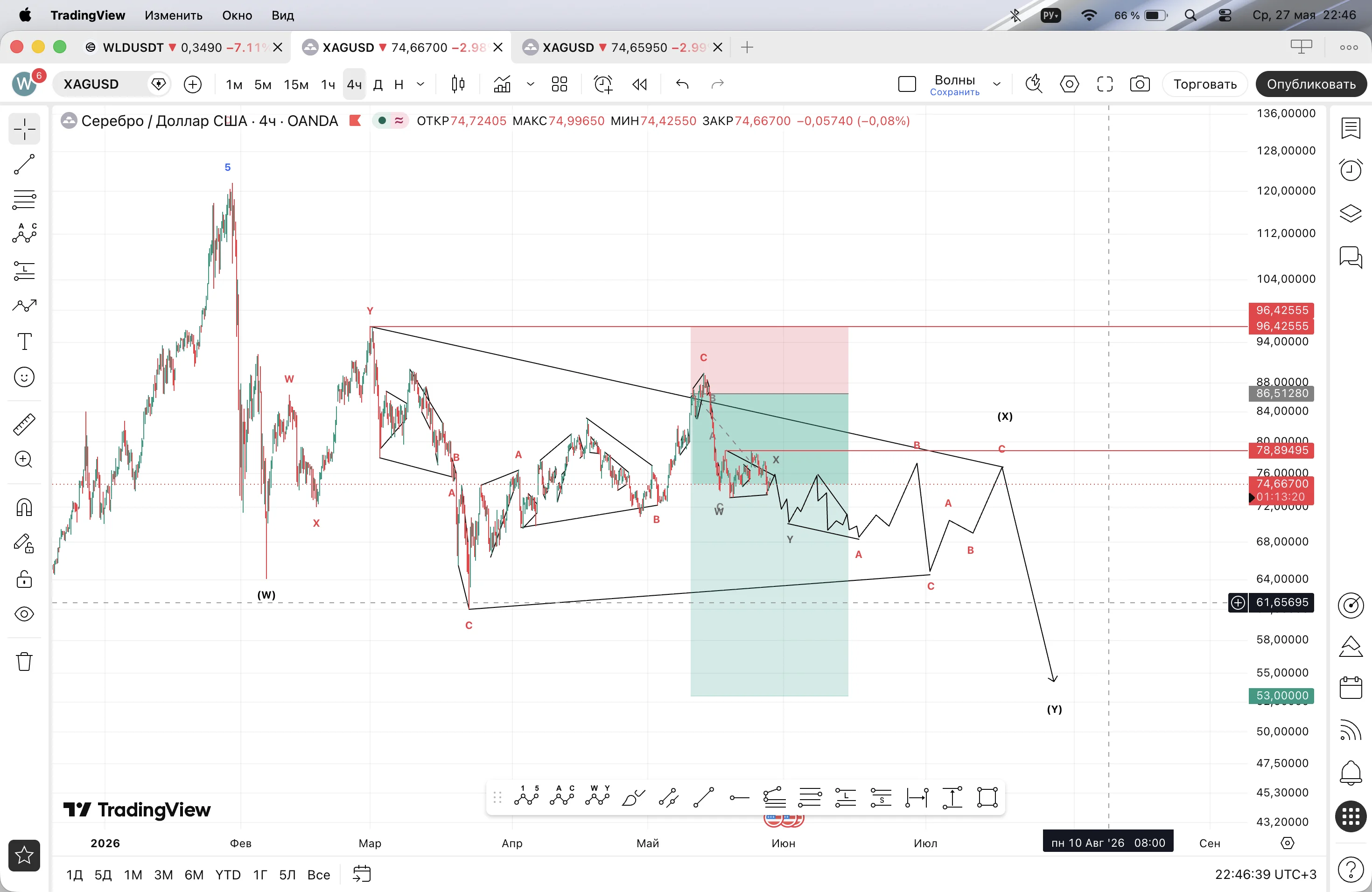1372x892 pixels.
Task: Open the Fibonacci/Gann tools in left sidebar
Action: (24, 199)
